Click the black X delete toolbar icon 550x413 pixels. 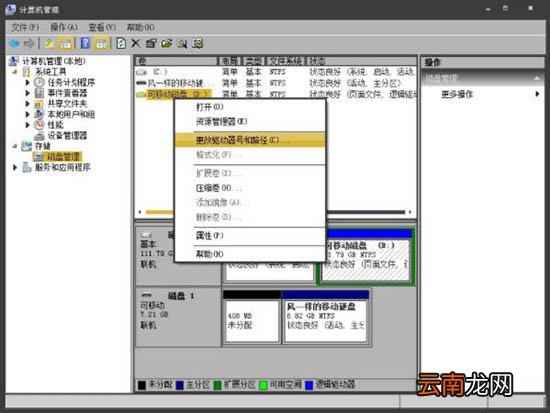136,44
